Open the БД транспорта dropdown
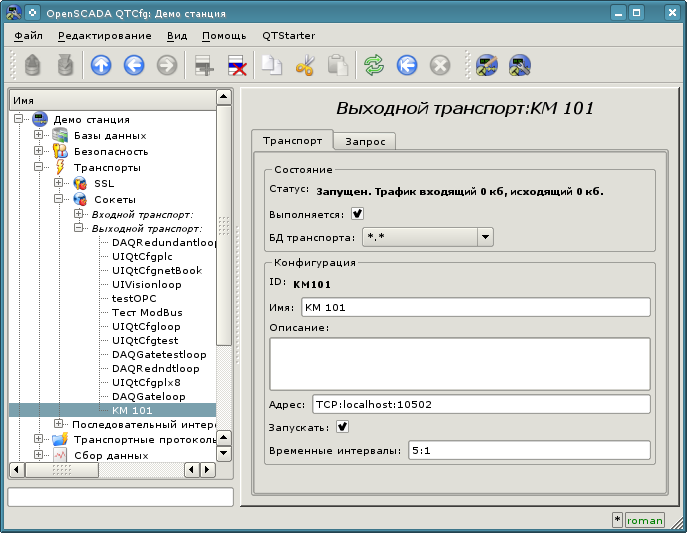This screenshot has height=533, width=687. pos(485,237)
